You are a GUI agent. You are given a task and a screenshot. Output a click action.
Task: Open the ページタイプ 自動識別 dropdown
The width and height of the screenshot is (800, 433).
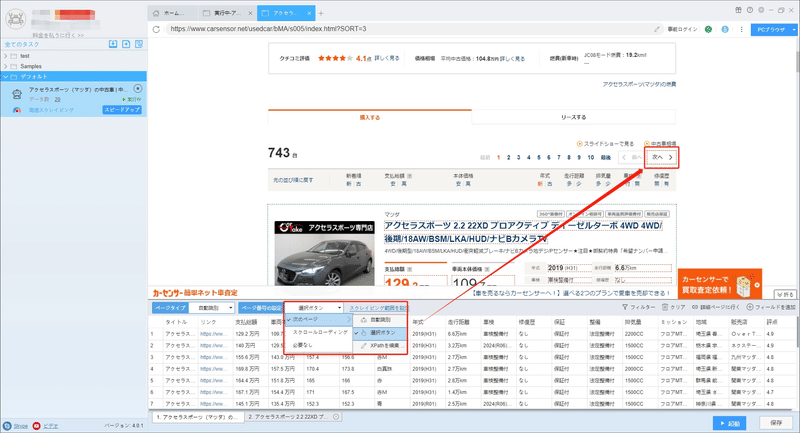coord(212,308)
